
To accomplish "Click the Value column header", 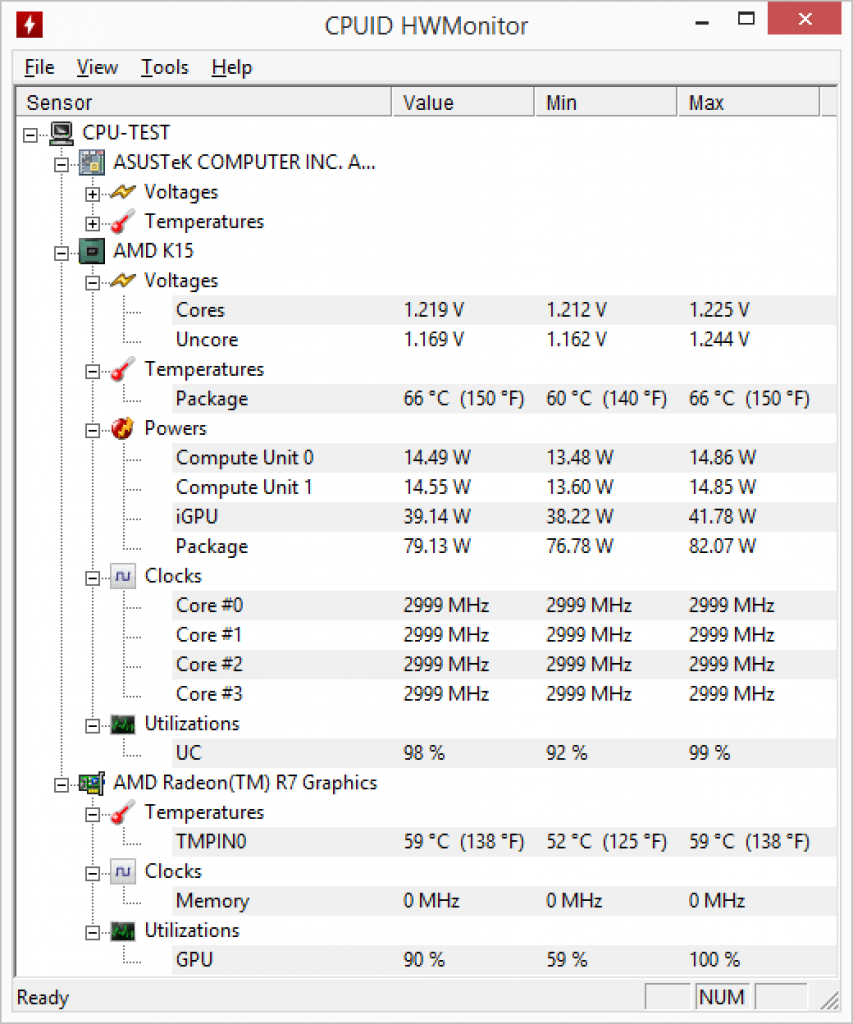I will click(463, 103).
